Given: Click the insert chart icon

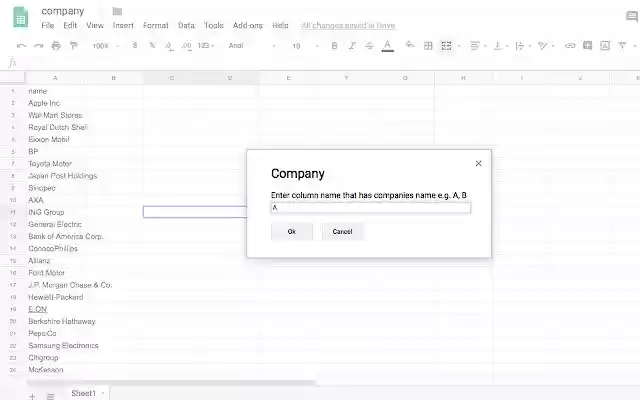Looking at the screenshot, I should [x=605, y=46].
